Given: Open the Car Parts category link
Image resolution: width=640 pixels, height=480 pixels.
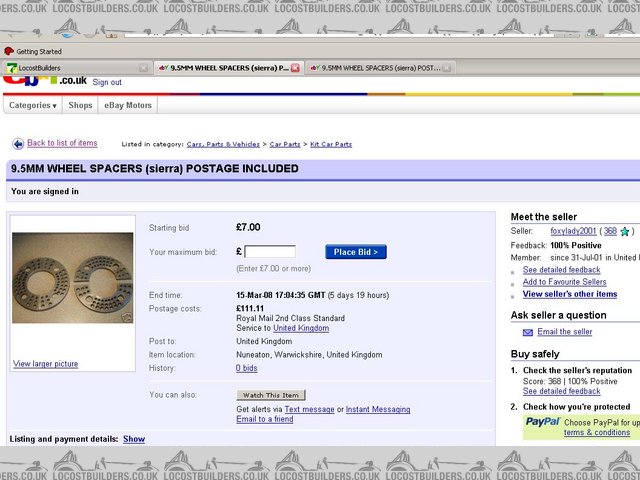Looking at the screenshot, I should 285,144.
